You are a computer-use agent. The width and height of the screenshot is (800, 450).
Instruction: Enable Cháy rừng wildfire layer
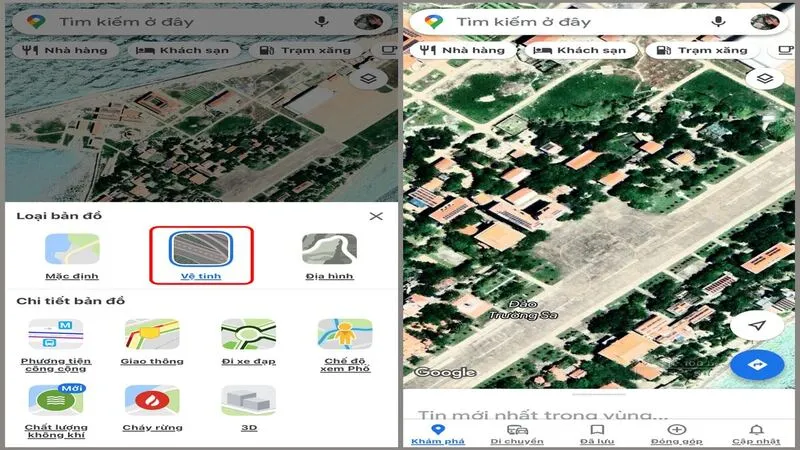coord(152,408)
